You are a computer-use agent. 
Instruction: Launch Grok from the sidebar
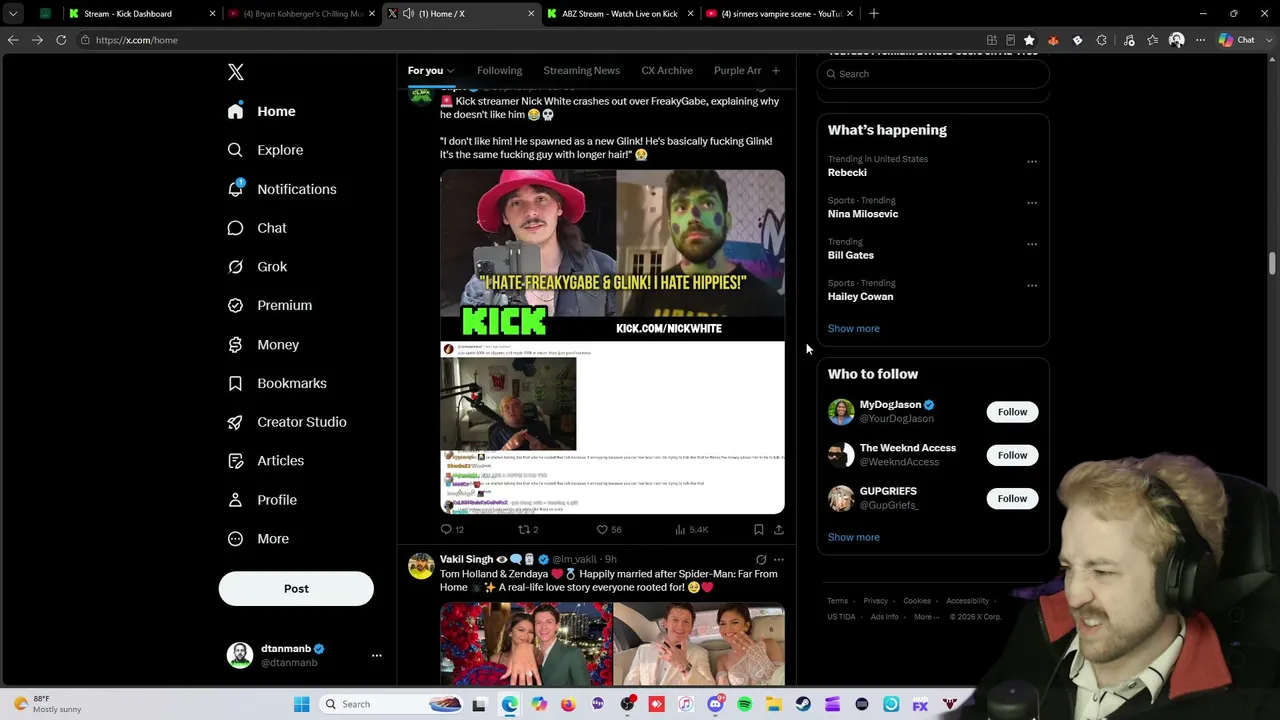[x=257, y=267]
